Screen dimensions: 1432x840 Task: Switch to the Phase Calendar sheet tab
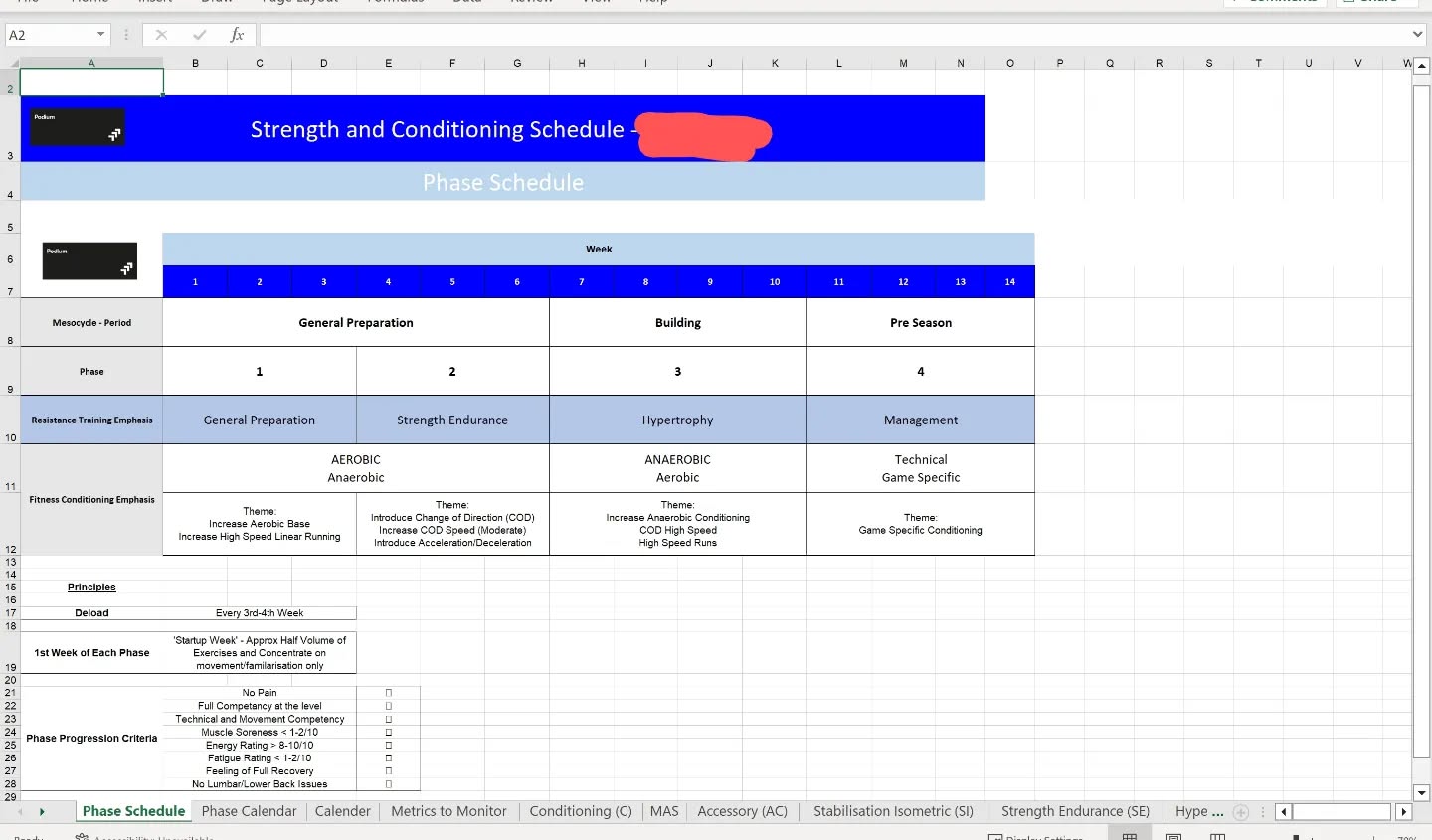pyautogui.click(x=249, y=811)
